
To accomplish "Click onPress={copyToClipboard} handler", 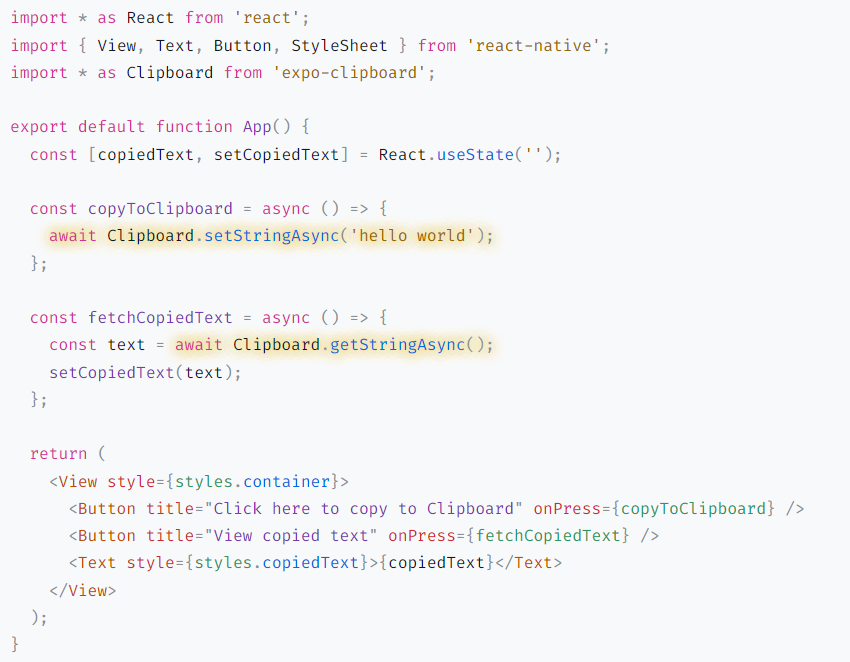I will (654, 509).
